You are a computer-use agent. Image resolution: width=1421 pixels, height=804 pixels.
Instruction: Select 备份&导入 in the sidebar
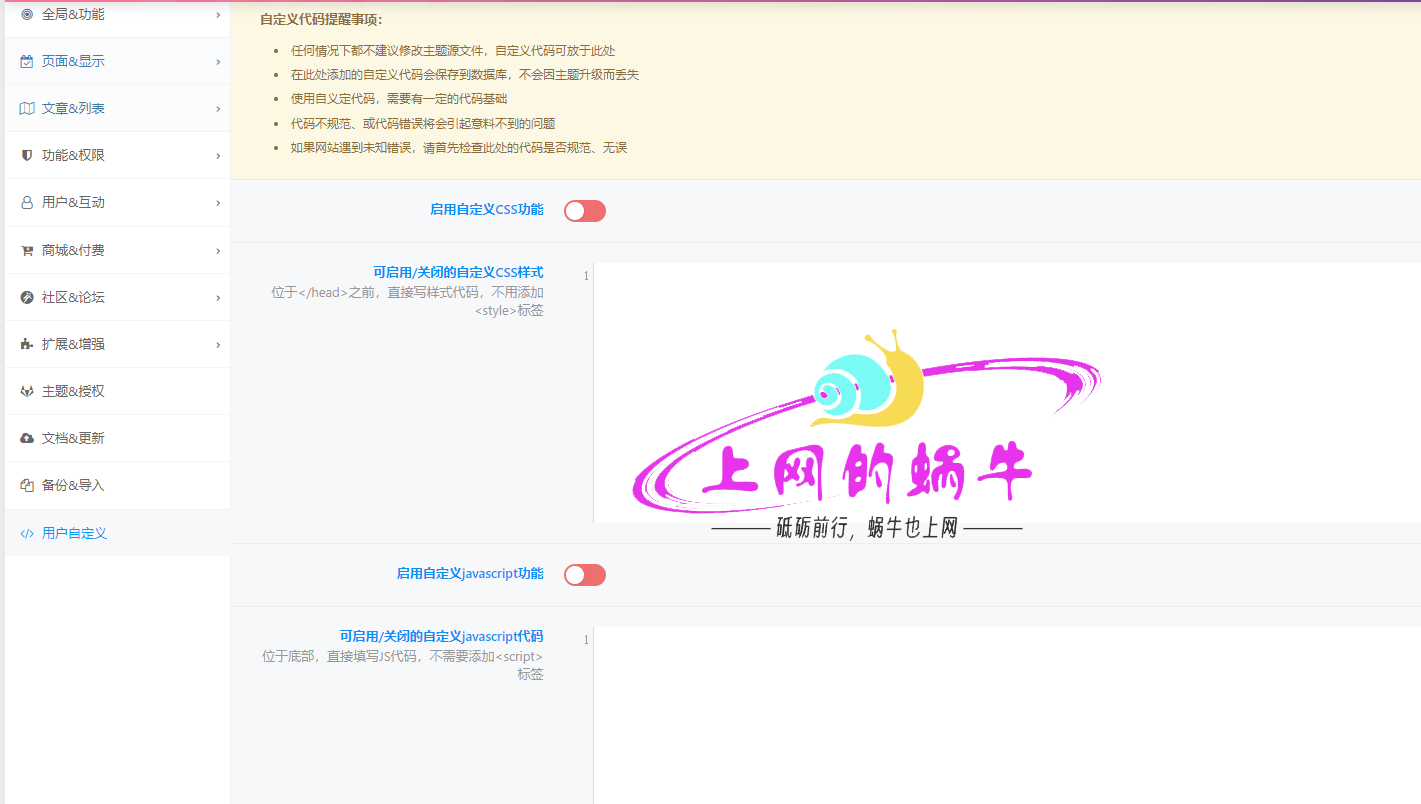(118, 485)
